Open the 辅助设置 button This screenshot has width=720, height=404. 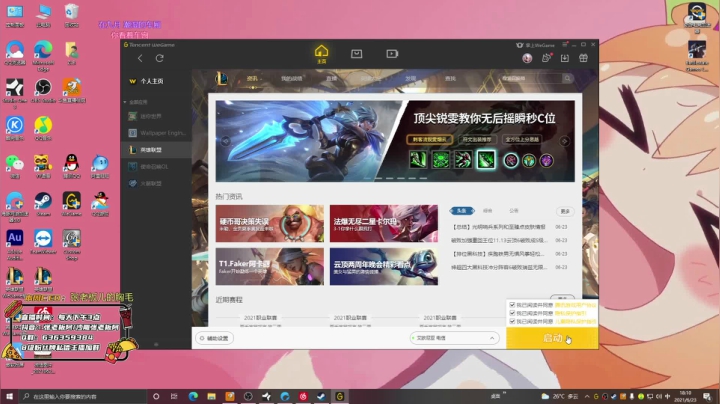[x=214, y=338]
